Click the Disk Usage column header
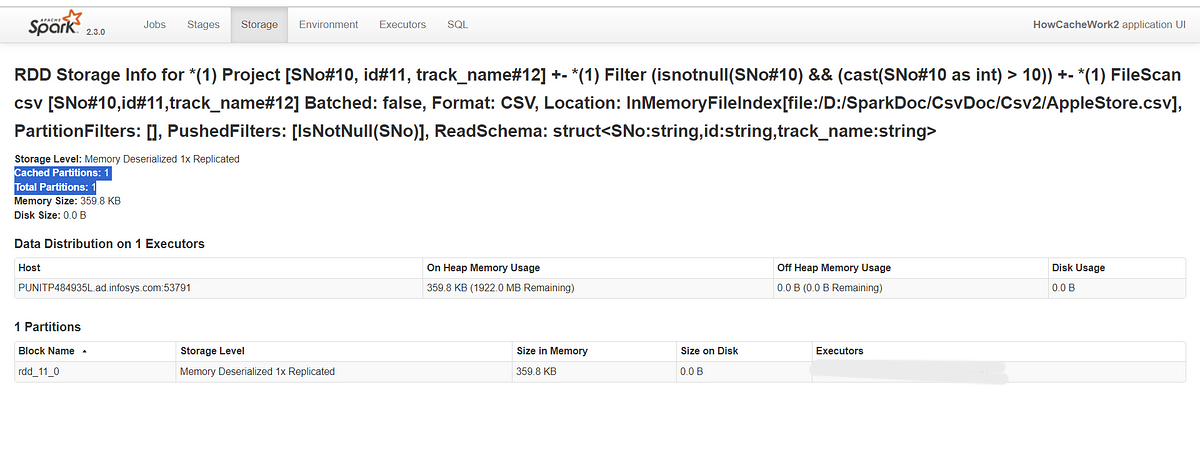 tap(1078, 268)
